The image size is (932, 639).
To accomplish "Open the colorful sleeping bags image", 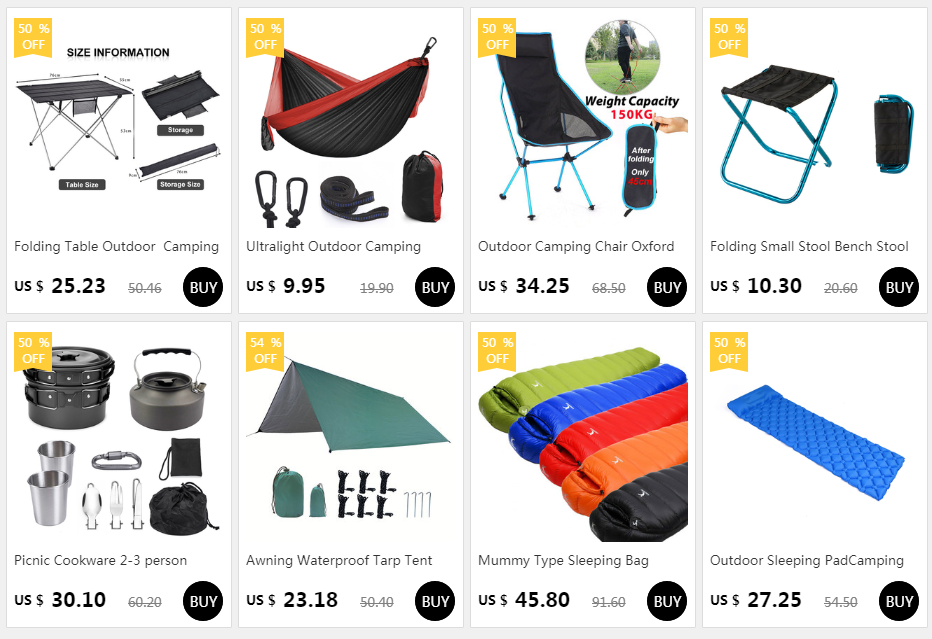I will (x=582, y=437).
